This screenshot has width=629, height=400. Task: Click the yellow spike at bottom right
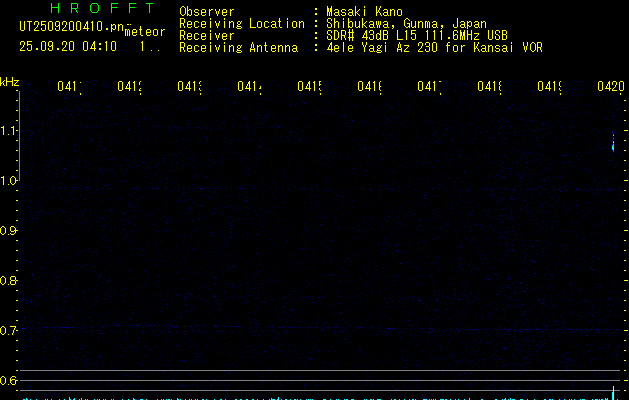[x=613, y=393]
